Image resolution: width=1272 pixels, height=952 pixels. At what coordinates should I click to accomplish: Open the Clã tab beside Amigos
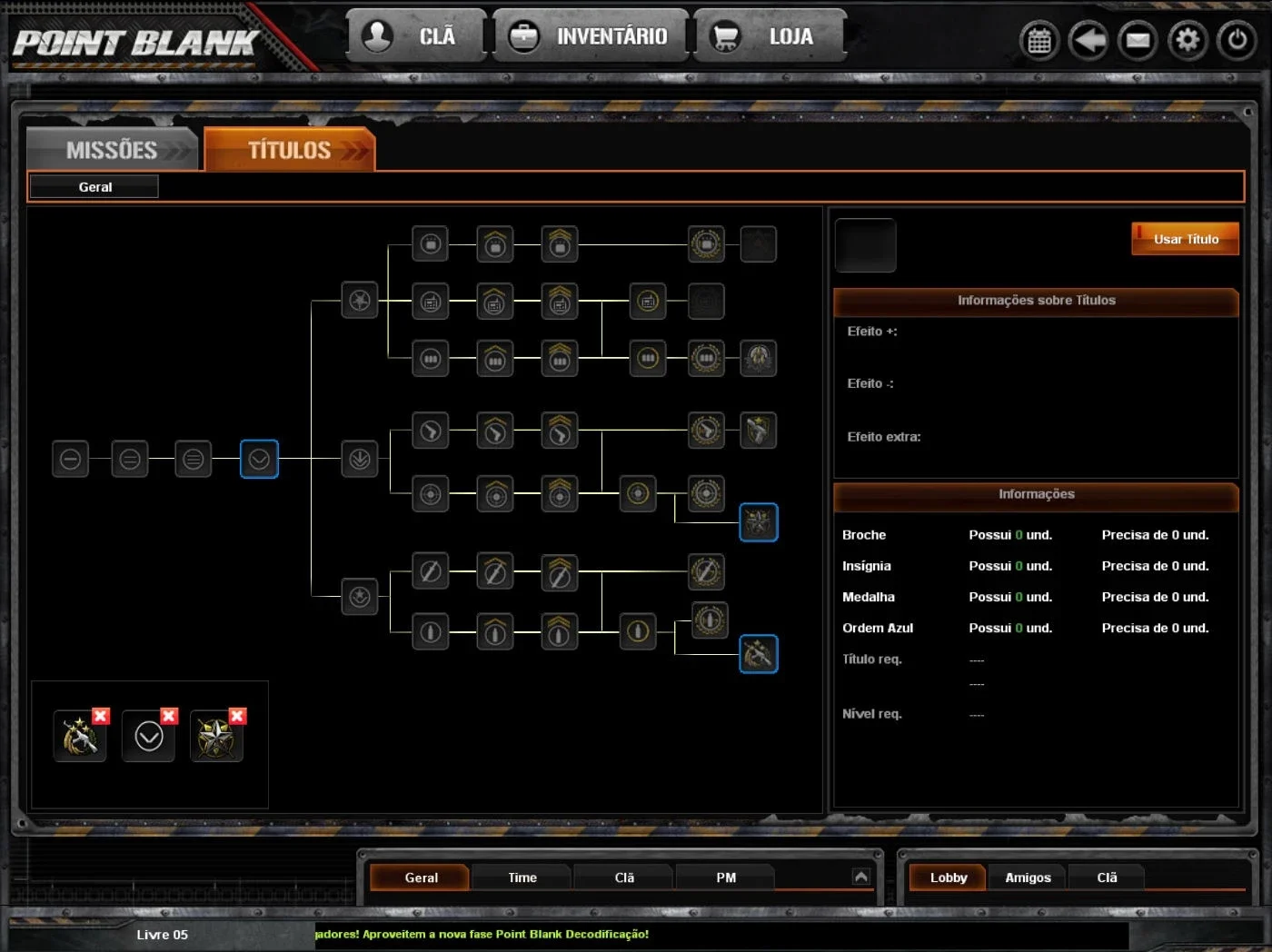[x=1107, y=878]
